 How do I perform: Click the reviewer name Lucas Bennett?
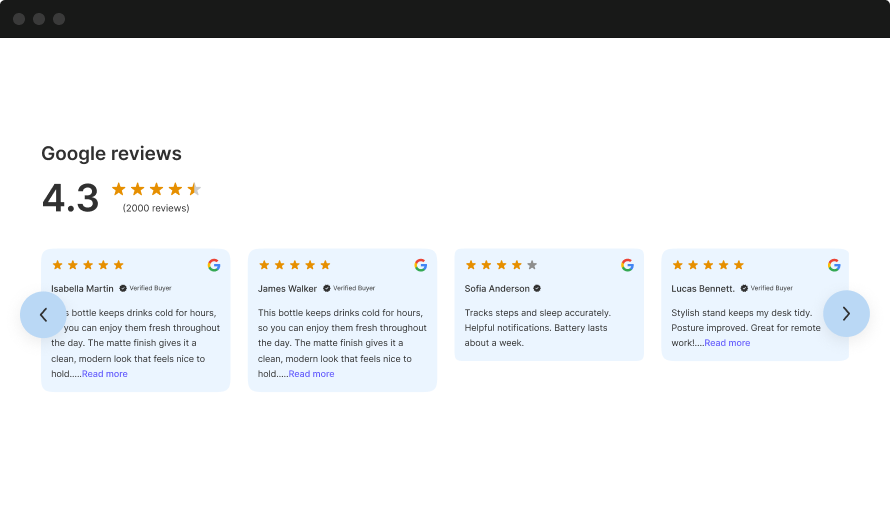click(703, 288)
